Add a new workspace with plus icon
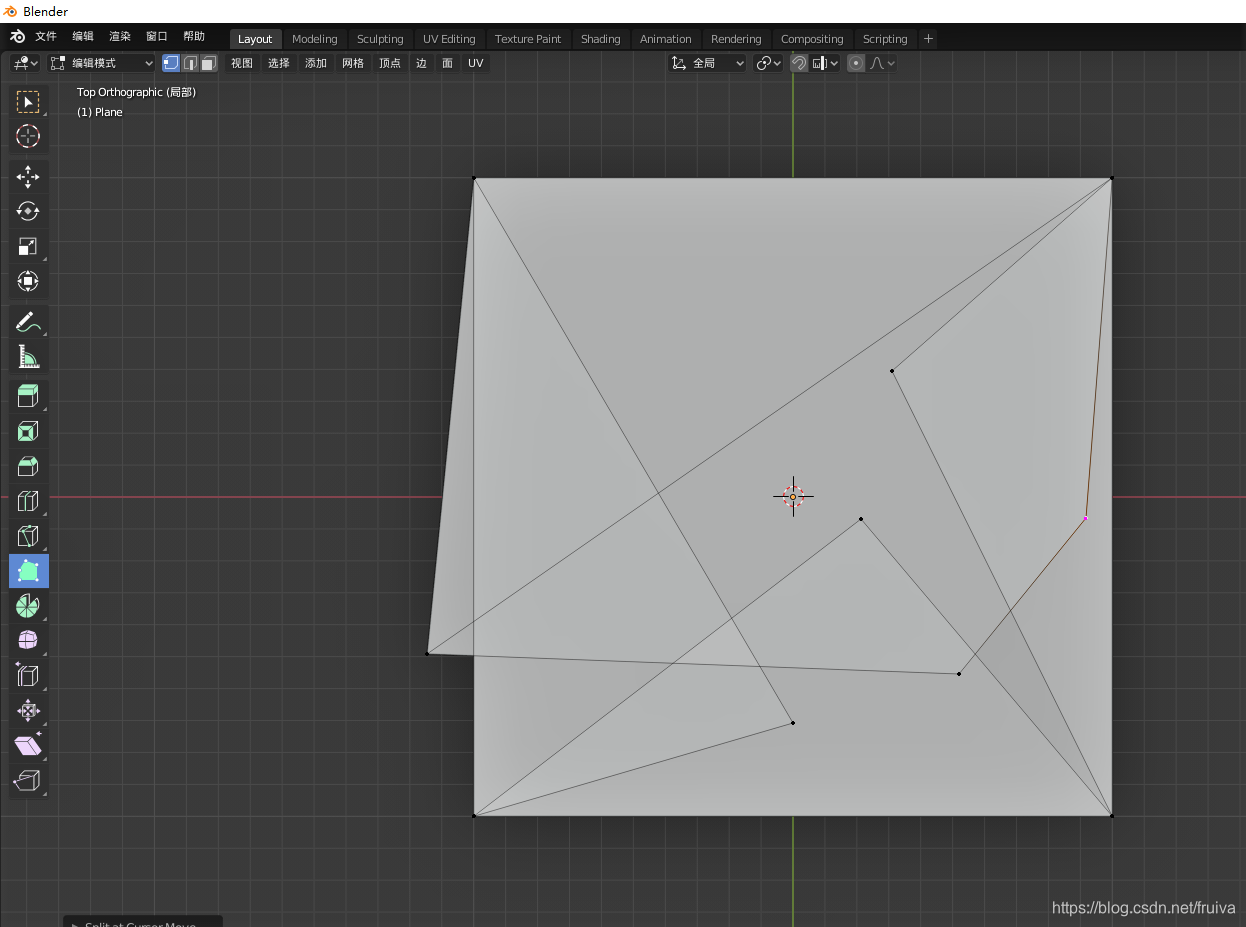1246x927 pixels. coord(928,39)
